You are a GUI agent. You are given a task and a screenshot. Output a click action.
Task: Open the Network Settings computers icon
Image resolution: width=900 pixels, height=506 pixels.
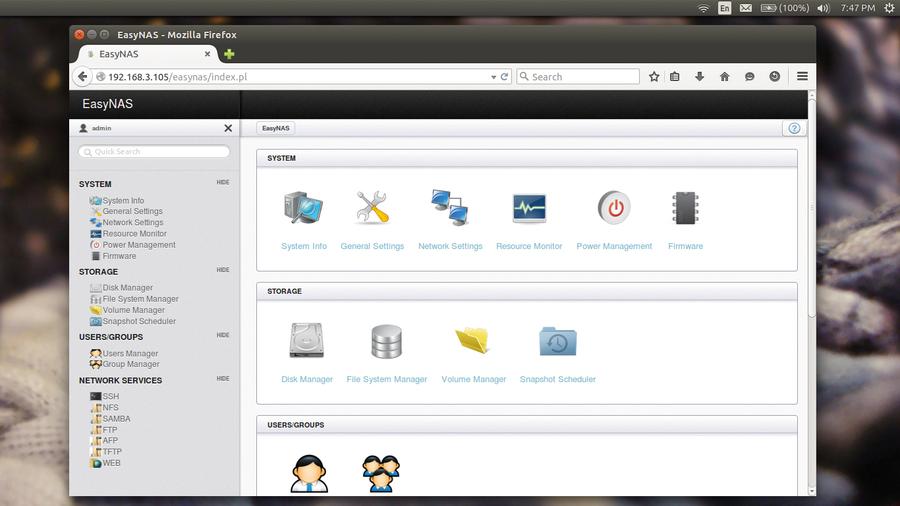tap(450, 208)
